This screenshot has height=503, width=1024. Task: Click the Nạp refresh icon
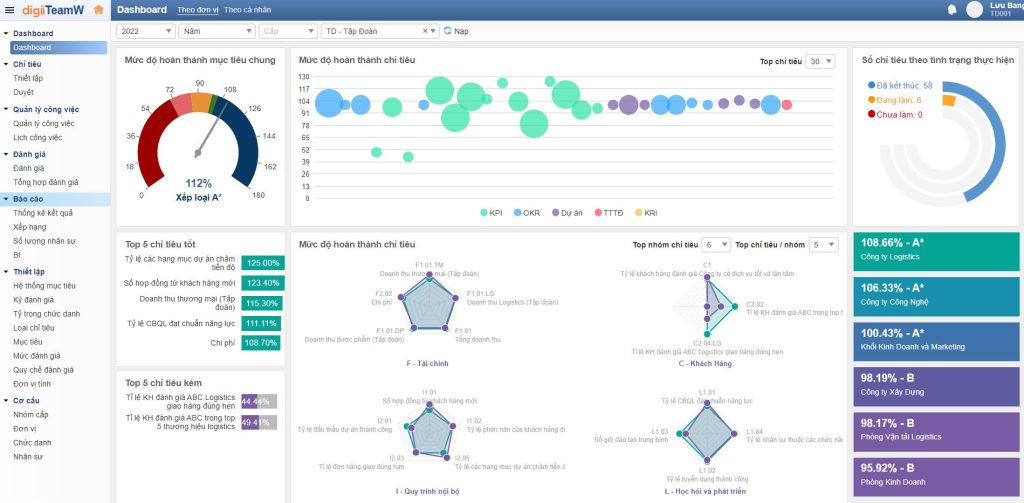[447, 31]
